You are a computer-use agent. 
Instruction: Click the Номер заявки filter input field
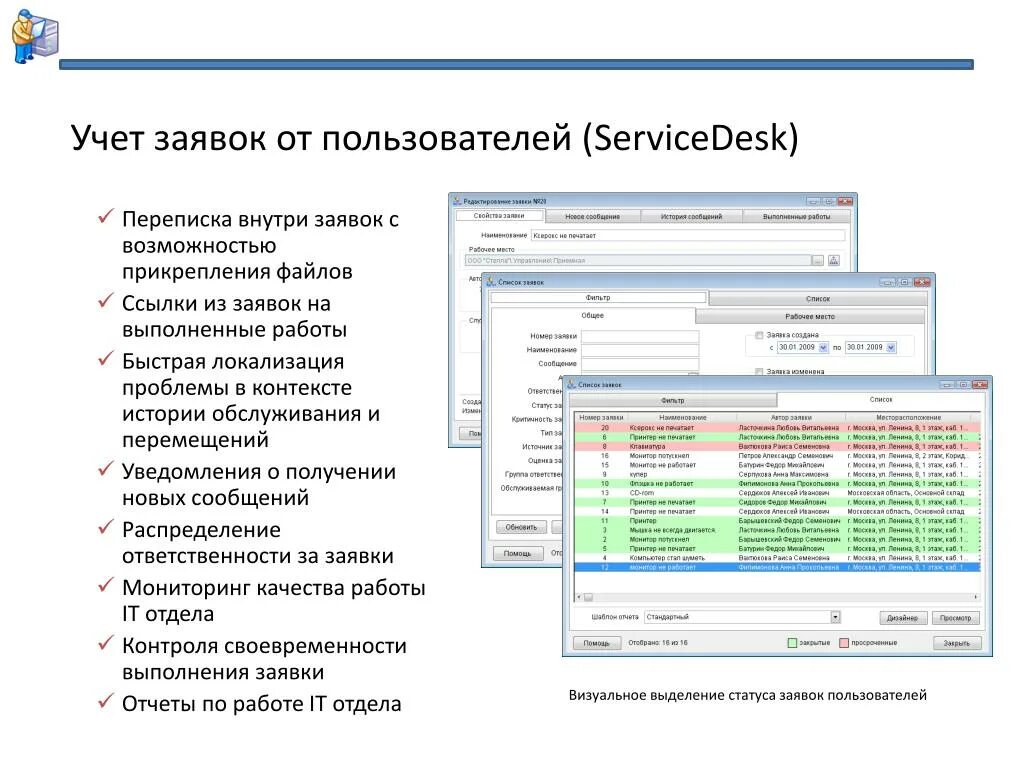640,336
